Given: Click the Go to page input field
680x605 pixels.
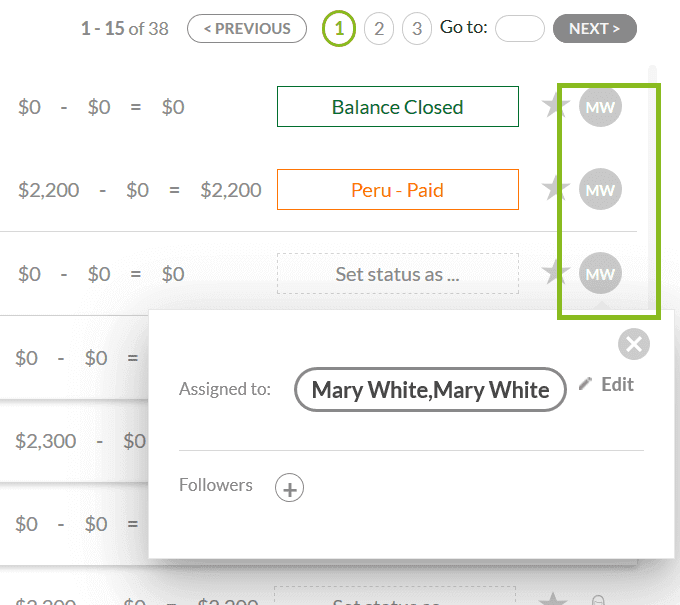Looking at the screenshot, I should (519, 29).
